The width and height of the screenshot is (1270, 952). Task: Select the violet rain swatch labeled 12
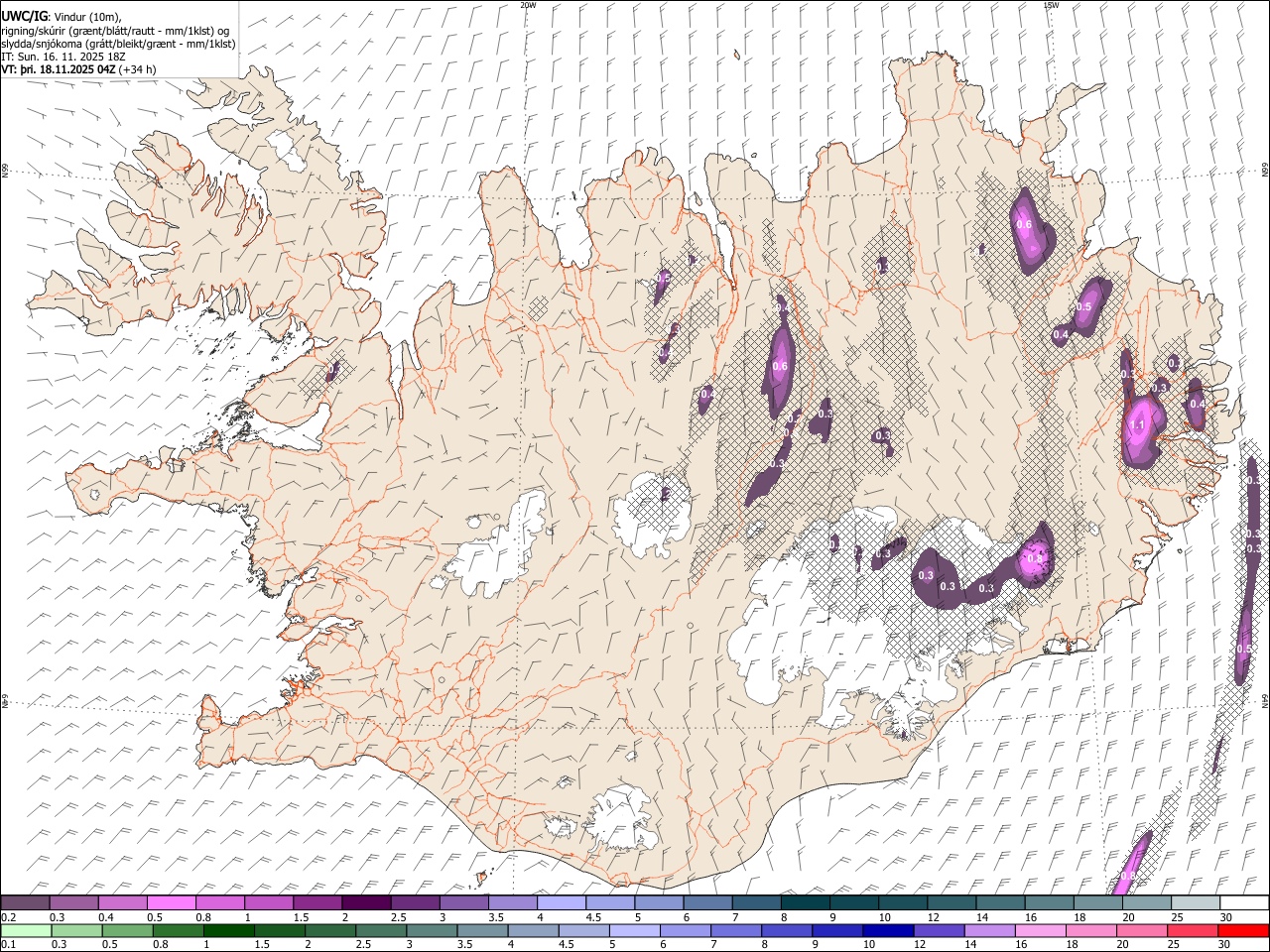[940, 931]
